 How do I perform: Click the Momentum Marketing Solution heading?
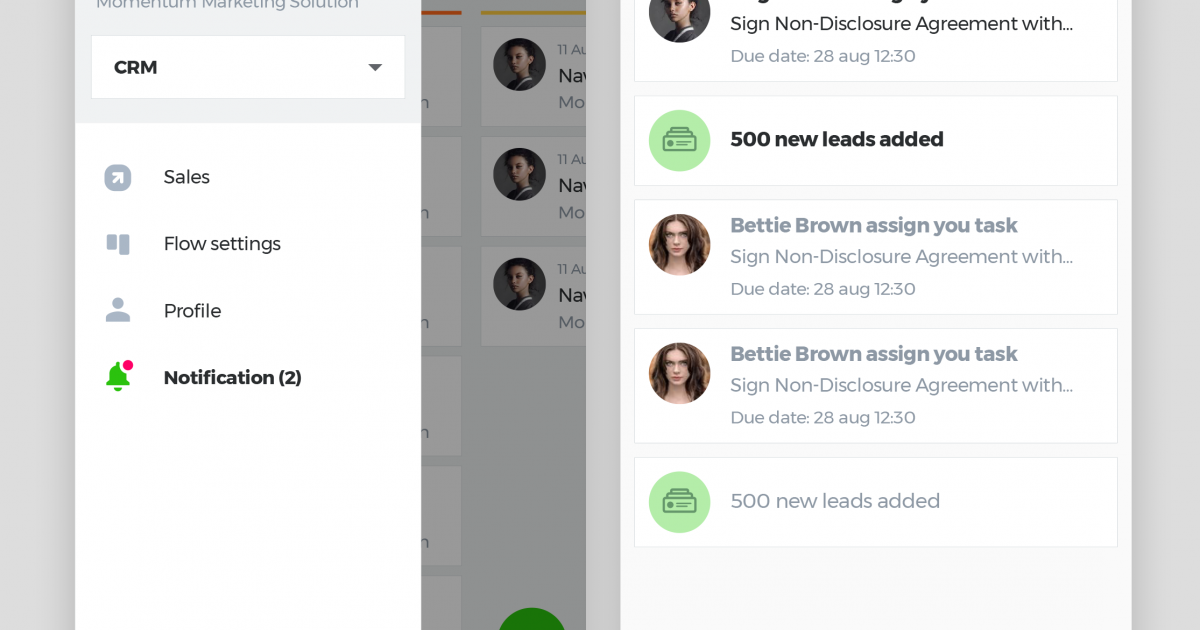click(x=227, y=5)
